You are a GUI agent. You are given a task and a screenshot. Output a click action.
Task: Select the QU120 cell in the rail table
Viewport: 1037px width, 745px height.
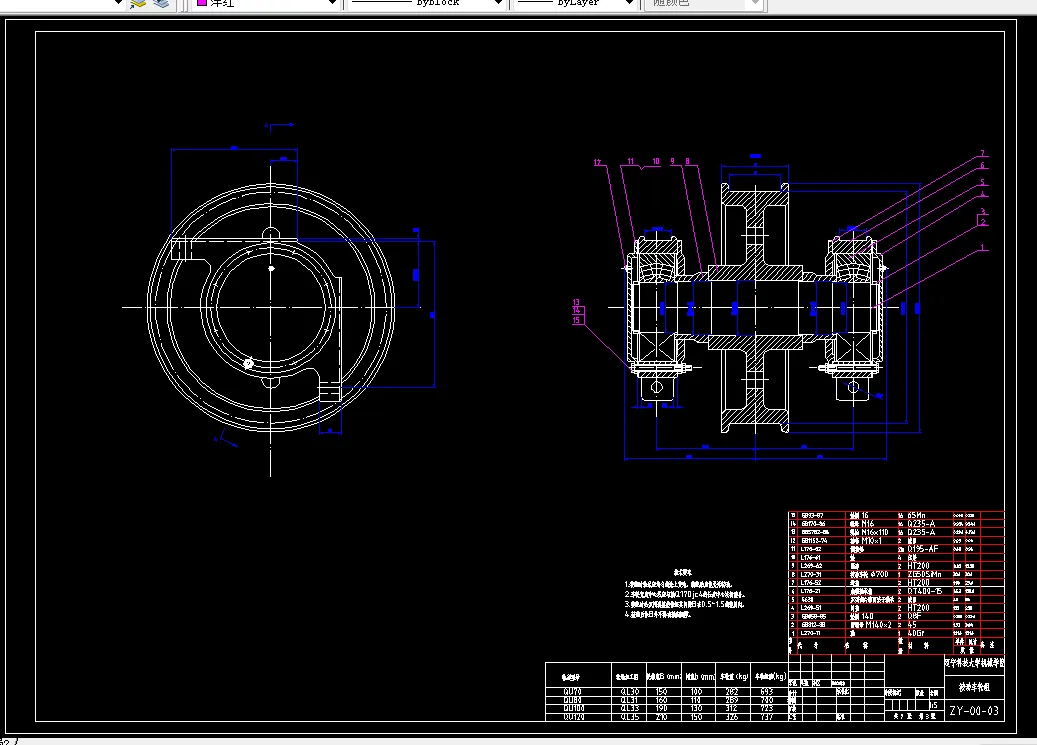[x=573, y=717]
